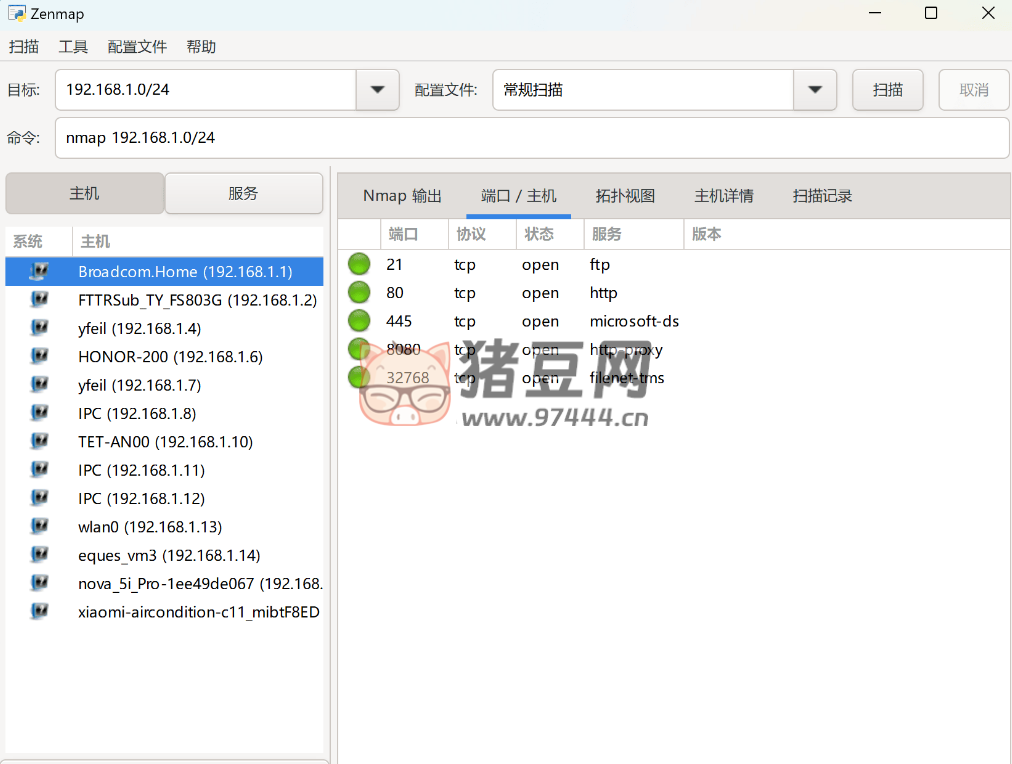Switch to the 拓扑视图 tab
Image resolution: width=1012 pixels, height=764 pixels.
tap(625, 196)
